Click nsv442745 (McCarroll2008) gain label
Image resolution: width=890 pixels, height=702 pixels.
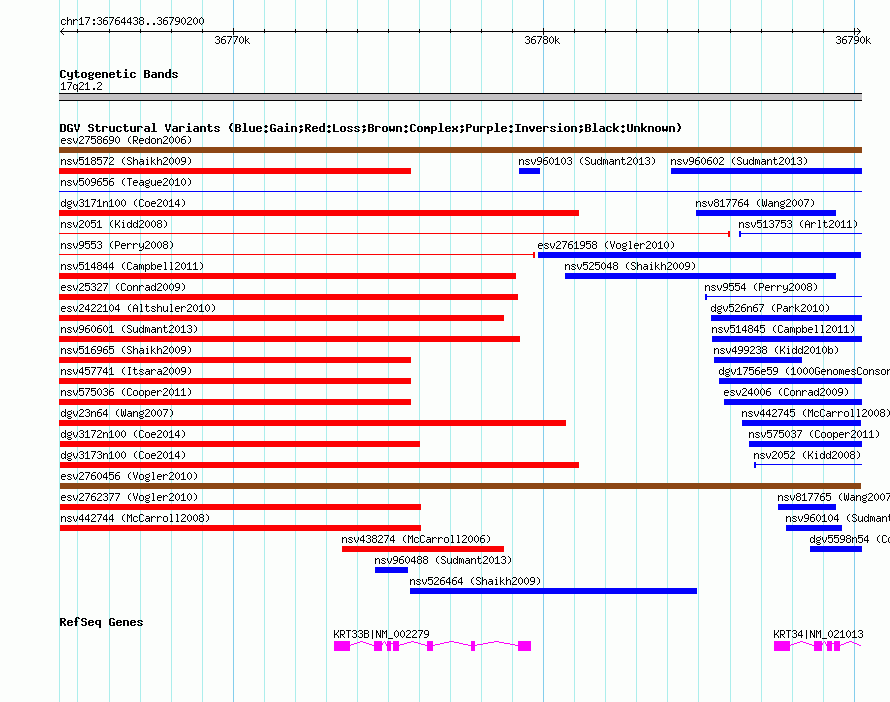(x=816, y=413)
